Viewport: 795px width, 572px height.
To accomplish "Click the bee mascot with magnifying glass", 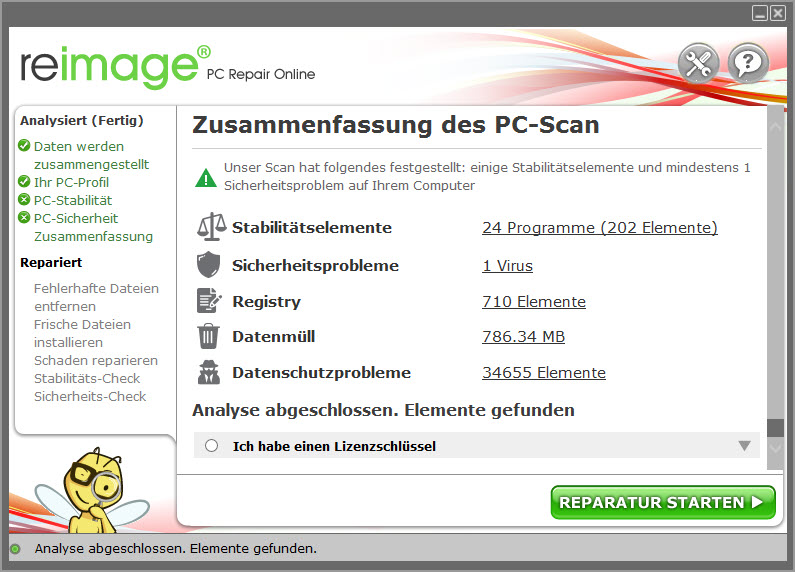I will 91,490.
